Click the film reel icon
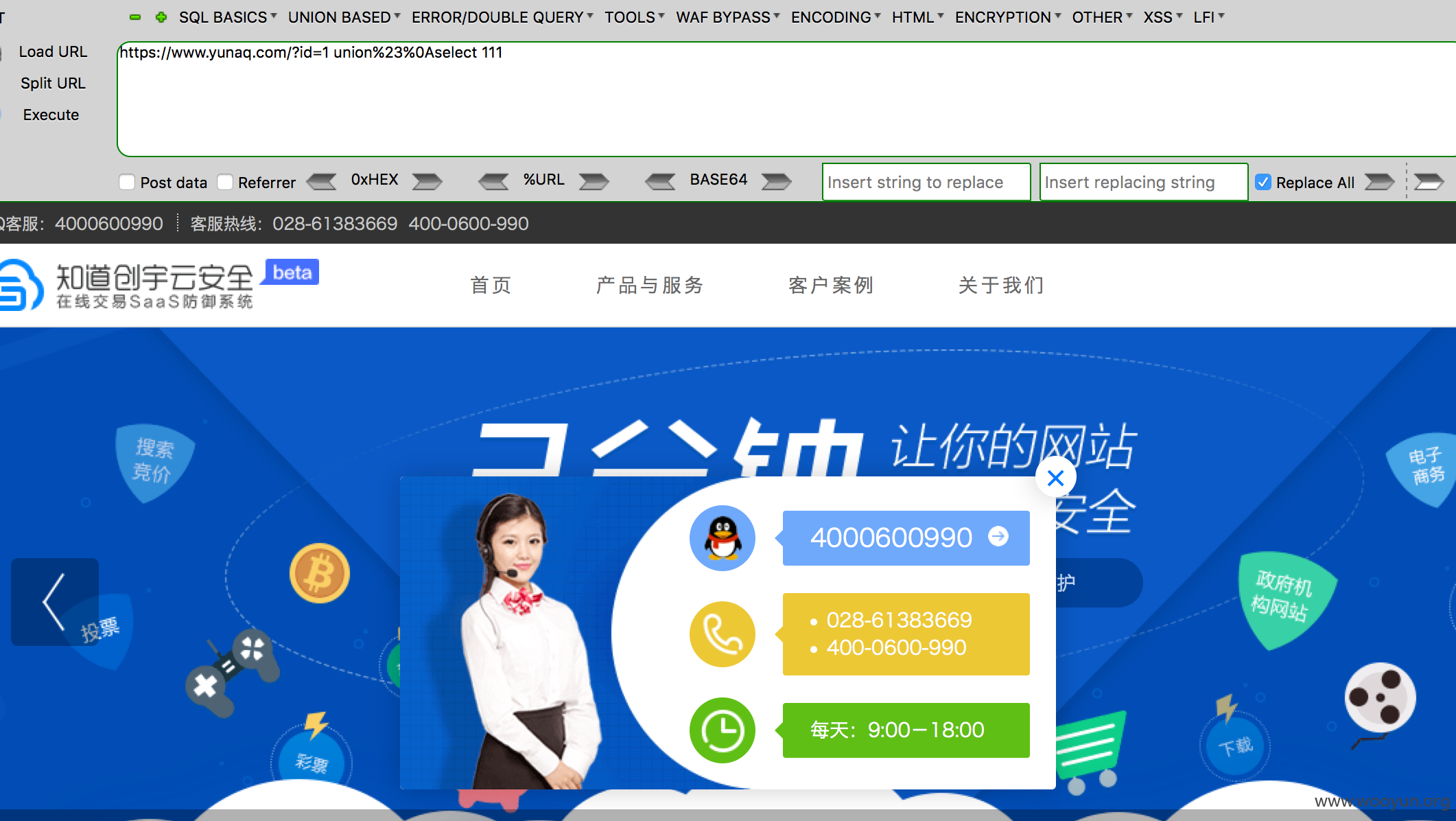 point(1379,698)
